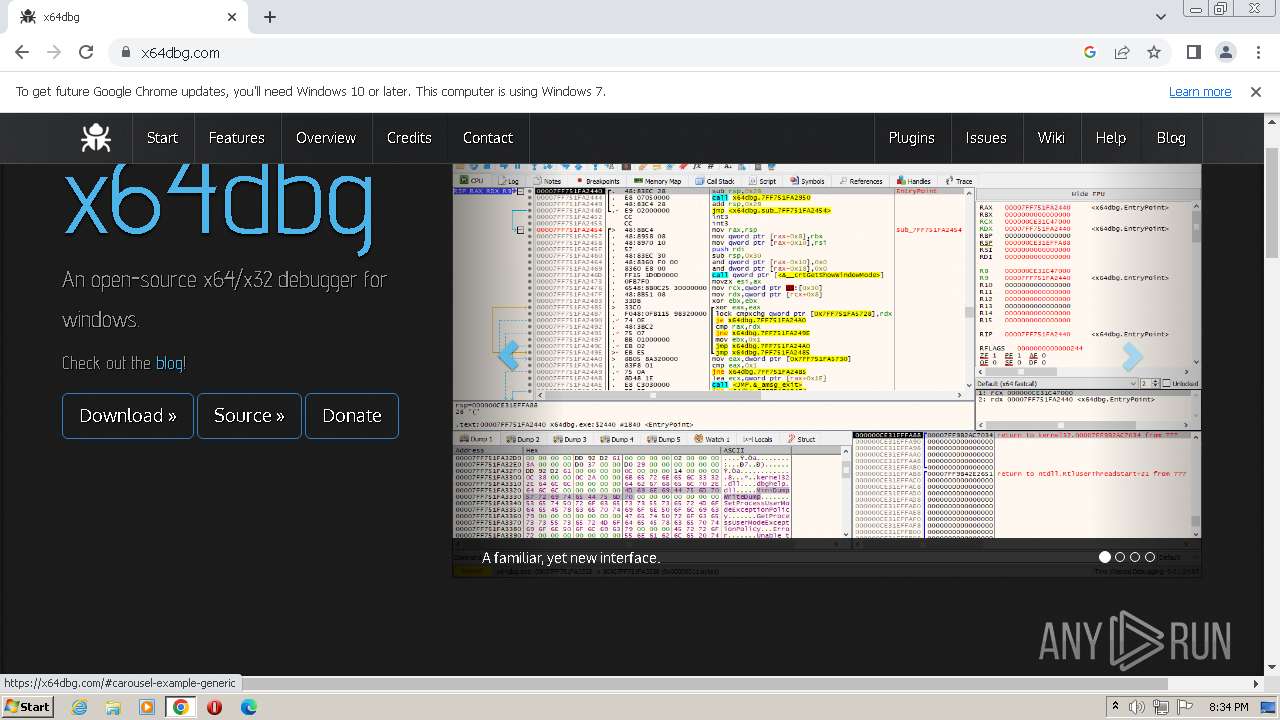View site information lock icon
The height and width of the screenshot is (720, 1280).
pyautogui.click(x=126, y=52)
